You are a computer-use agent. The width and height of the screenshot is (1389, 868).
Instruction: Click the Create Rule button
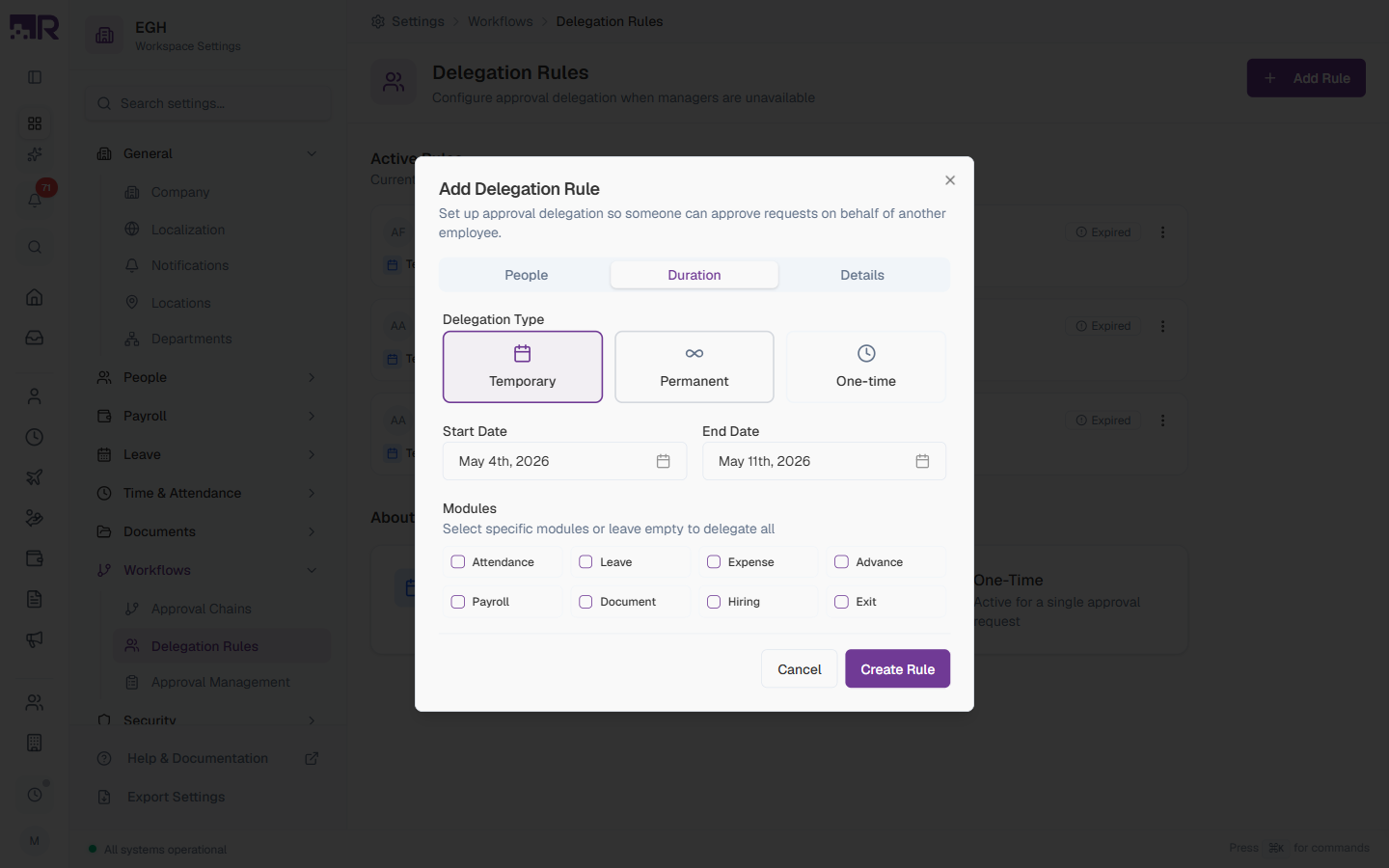click(897, 668)
